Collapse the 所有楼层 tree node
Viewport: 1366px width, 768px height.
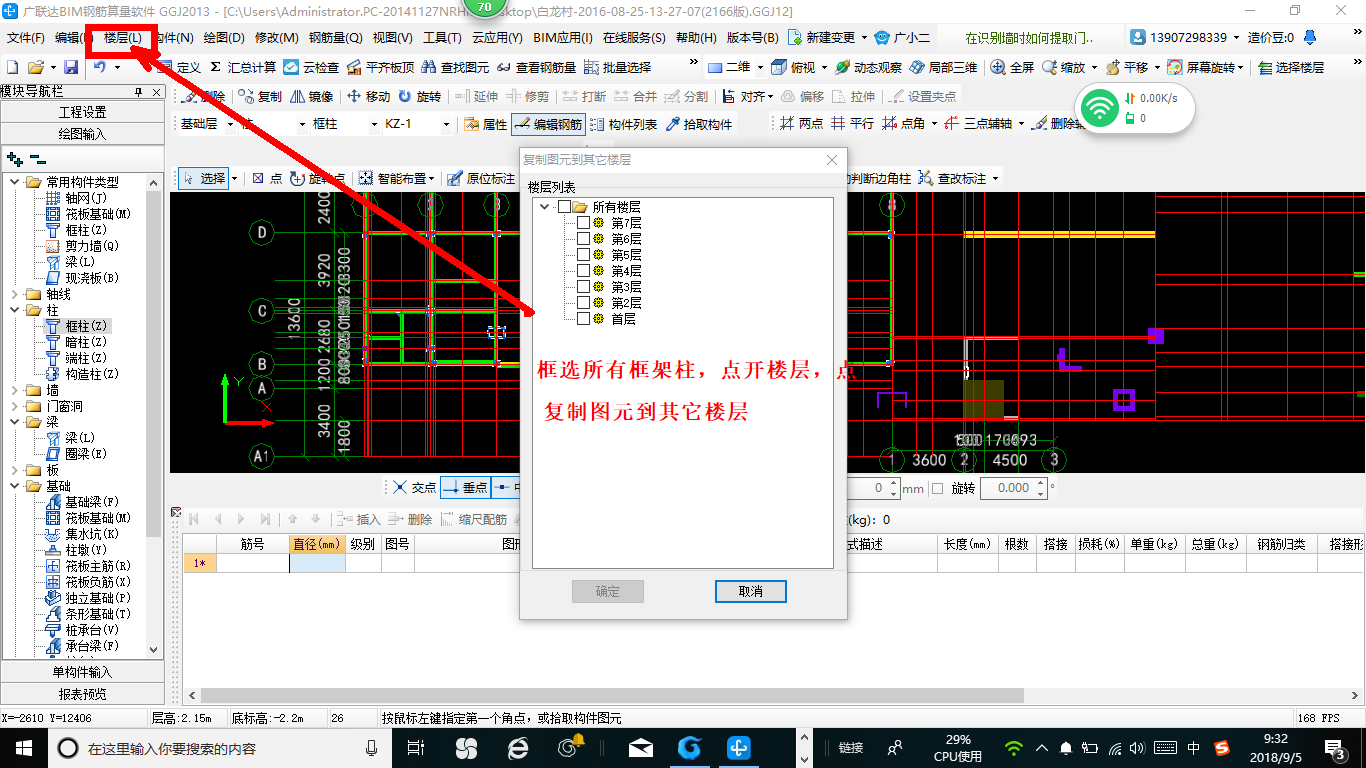(x=545, y=207)
